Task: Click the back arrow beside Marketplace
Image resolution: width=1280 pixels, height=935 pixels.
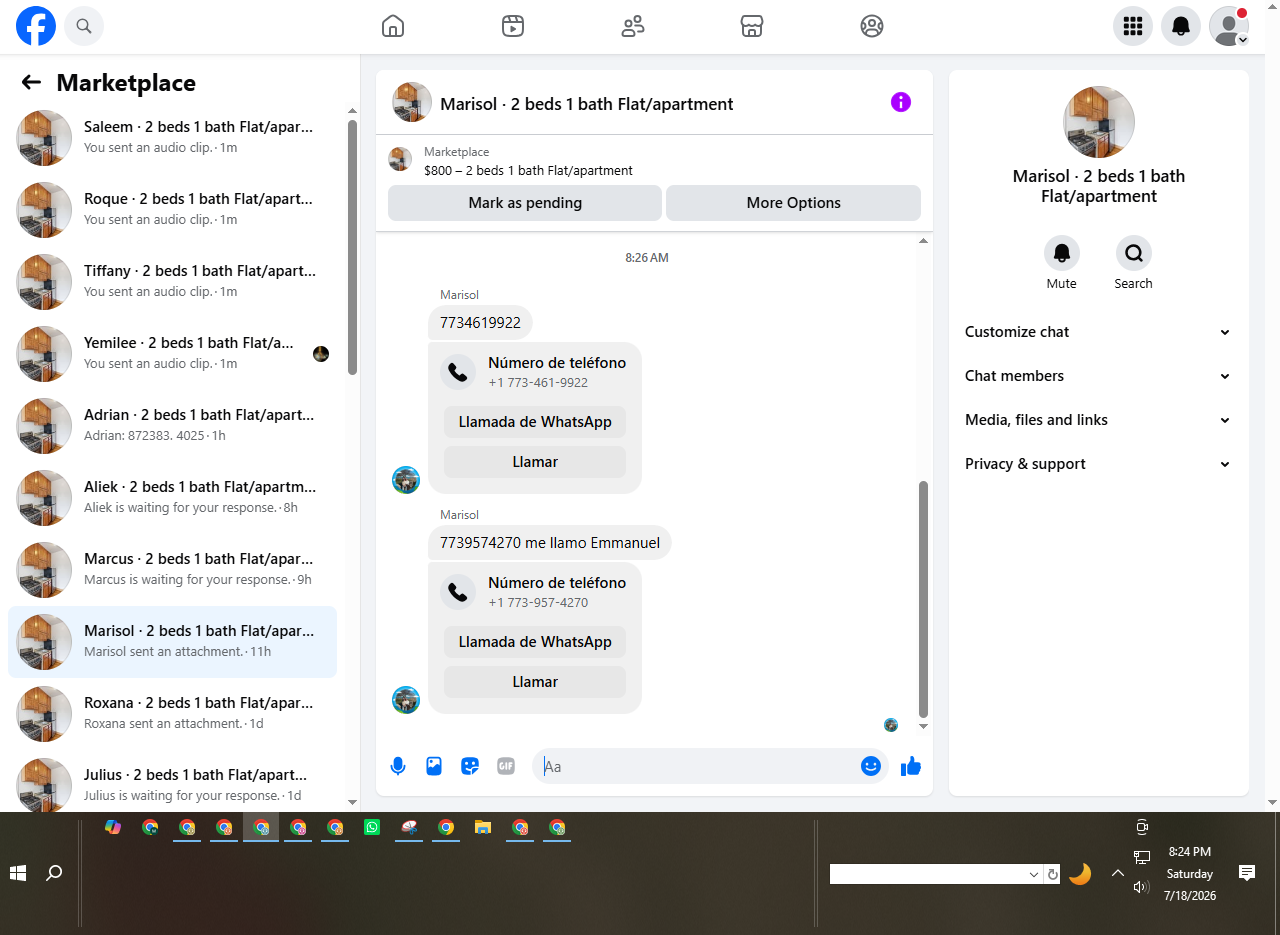Action: click(x=31, y=83)
